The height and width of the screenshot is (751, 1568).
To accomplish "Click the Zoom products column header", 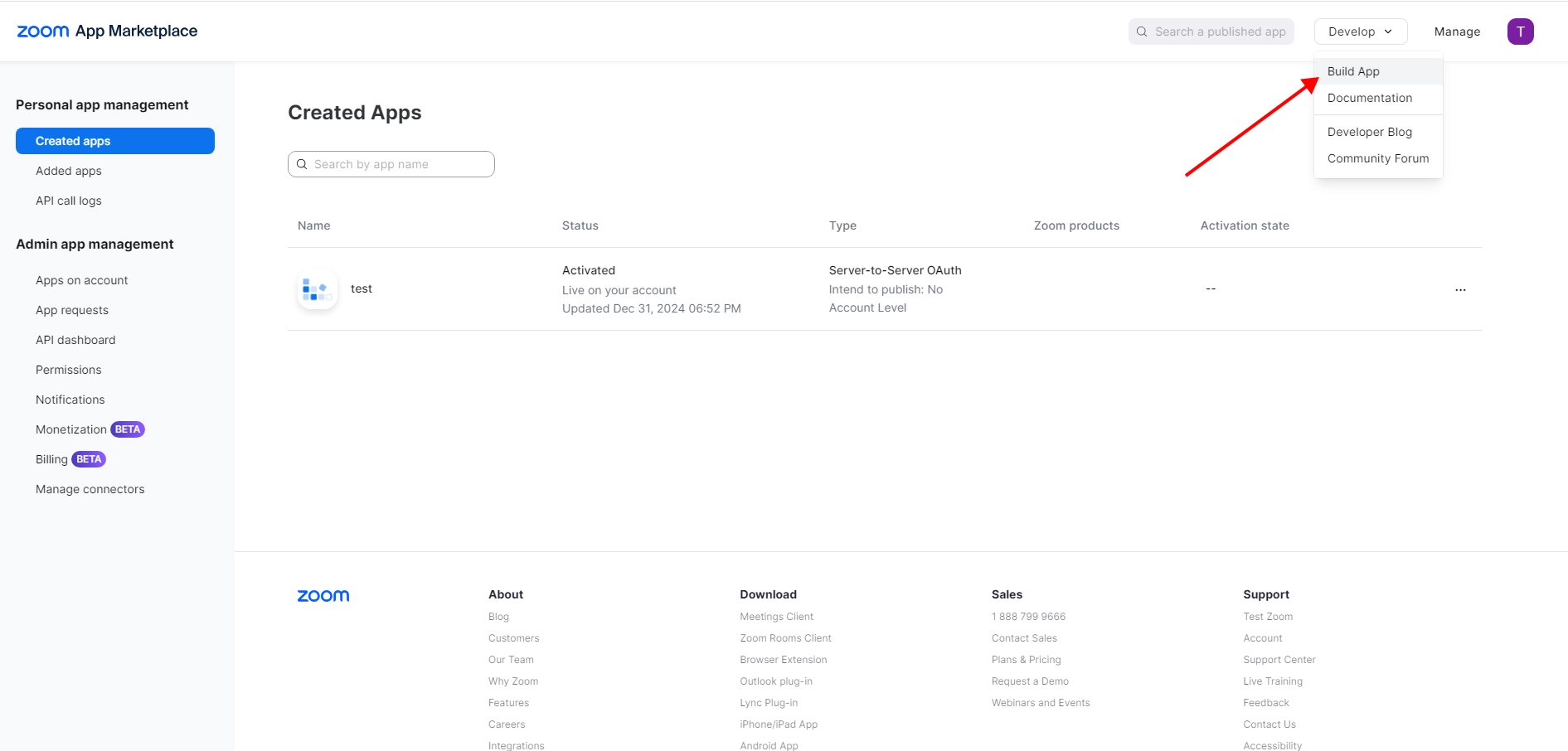I will click(x=1076, y=225).
